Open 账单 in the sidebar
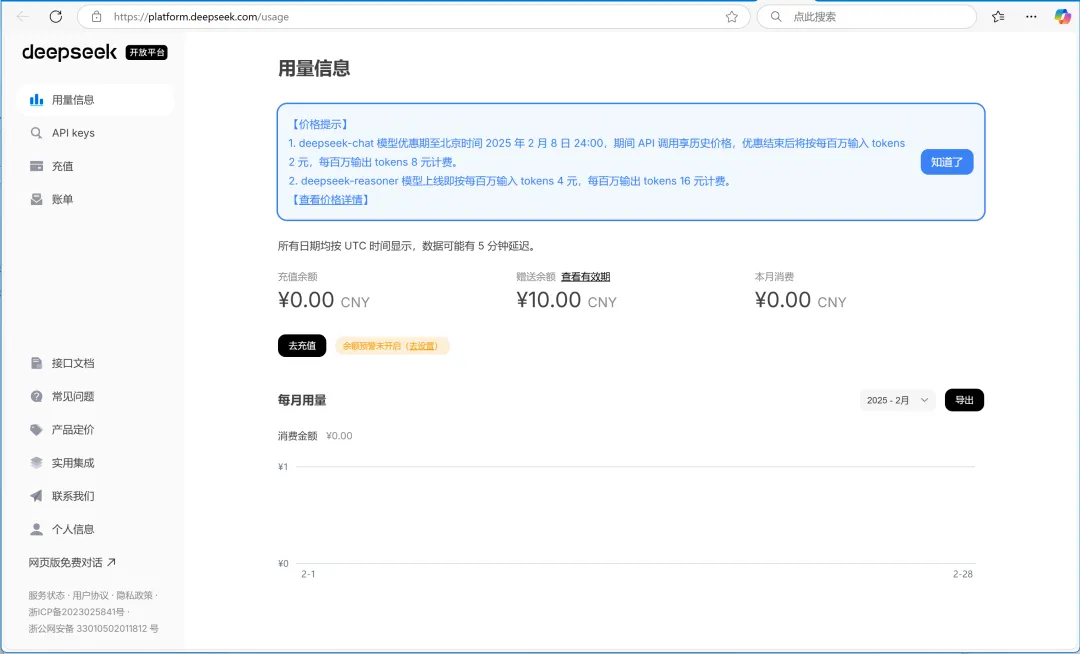 pyautogui.click(x=95, y=199)
